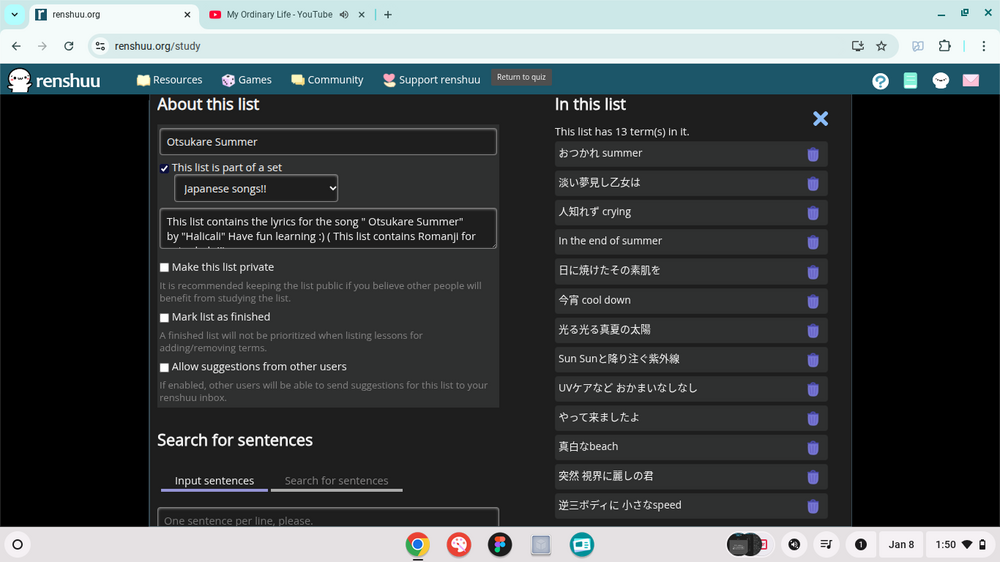Check Mark list as finished

(164, 317)
